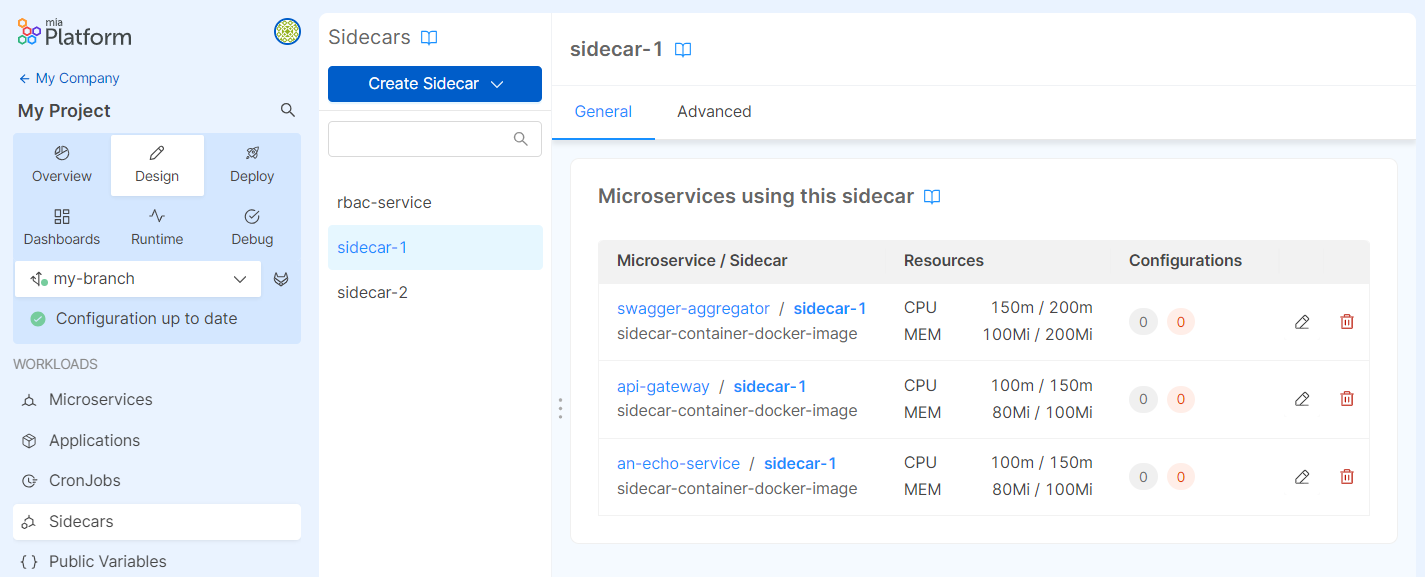This screenshot has width=1425, height=577.
Task: Click the sidecar search input field
Action: point(422,139)
